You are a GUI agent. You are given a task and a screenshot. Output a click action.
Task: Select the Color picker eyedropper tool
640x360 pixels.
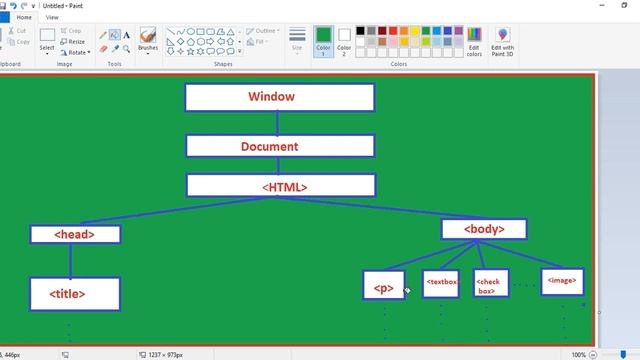pyautogui.click(x=115, y=49)
